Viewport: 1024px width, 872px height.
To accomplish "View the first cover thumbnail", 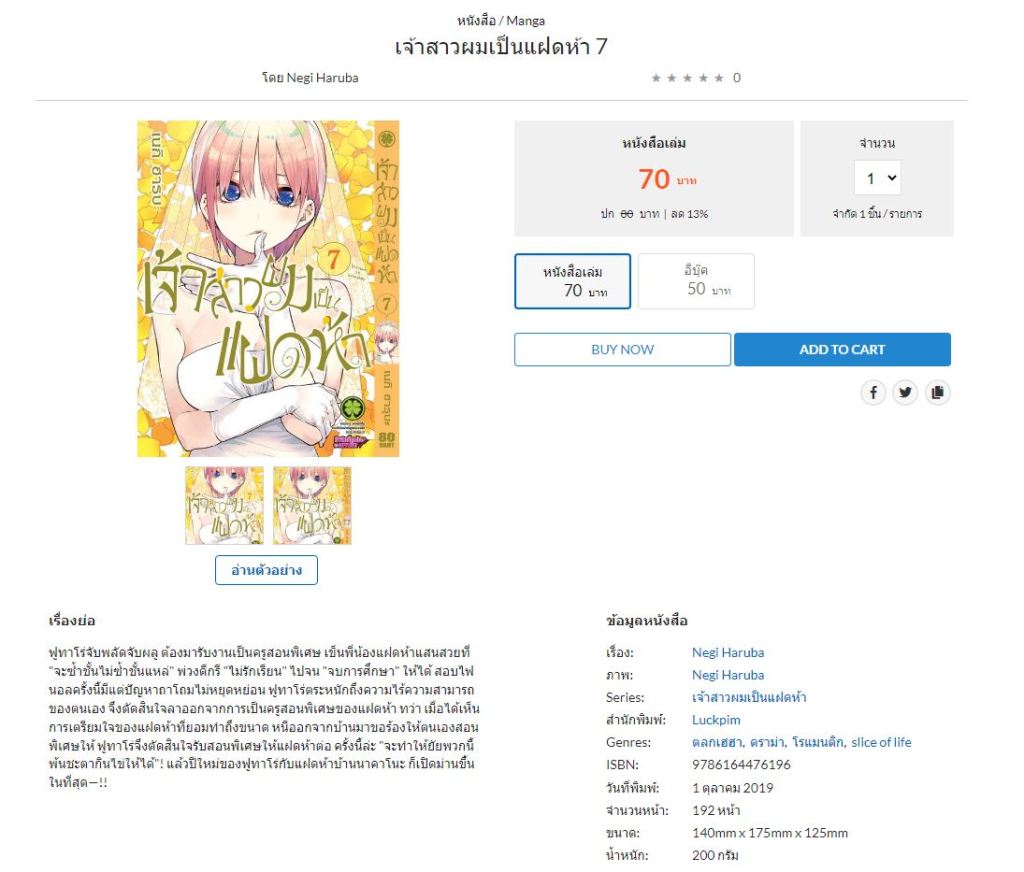I will [224, 506].
